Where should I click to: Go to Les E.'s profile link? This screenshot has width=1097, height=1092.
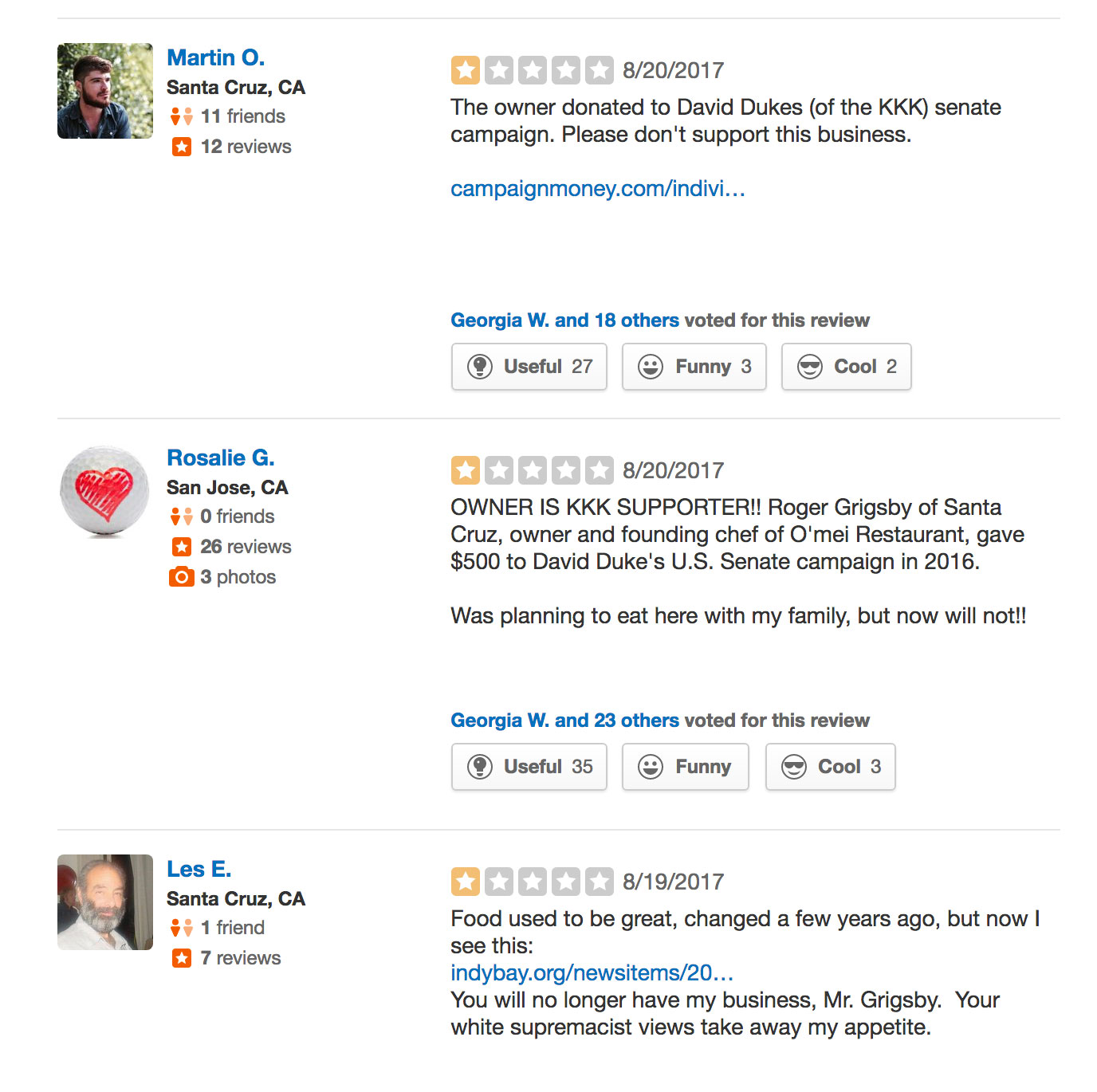pos(199,869)
